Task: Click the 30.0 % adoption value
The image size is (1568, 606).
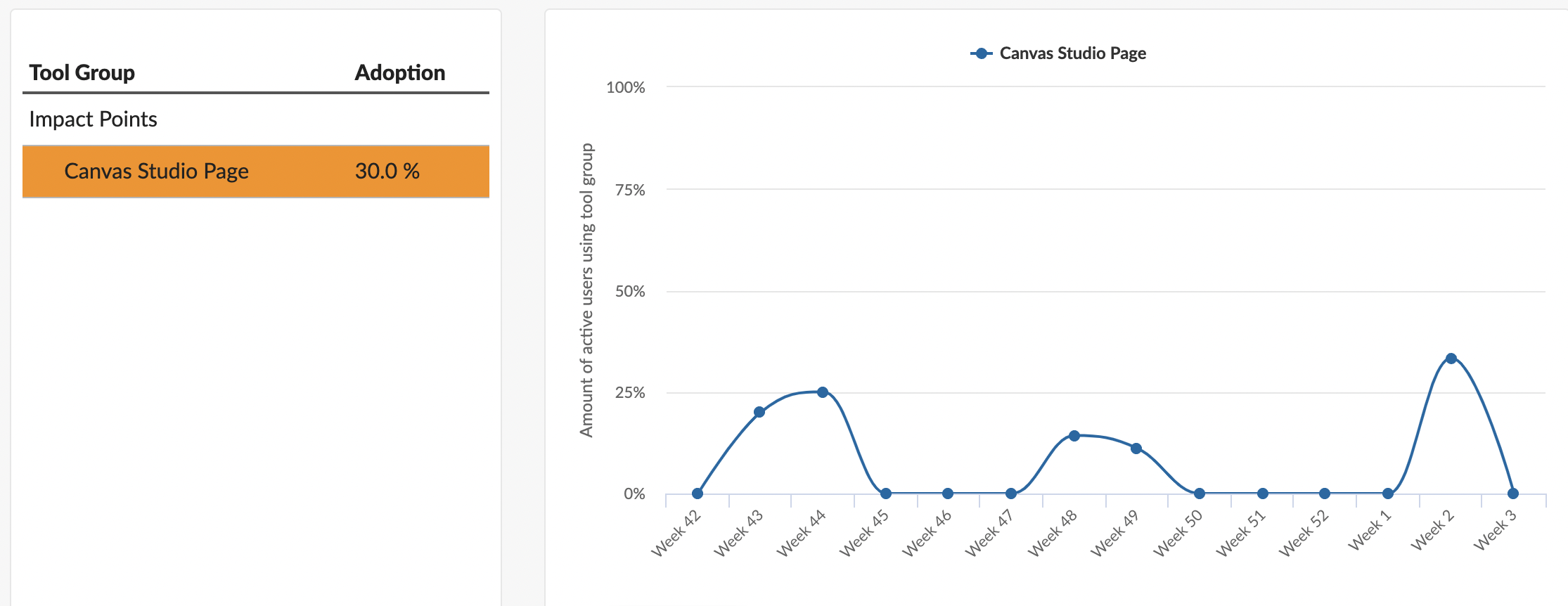Action: (388, 171)
